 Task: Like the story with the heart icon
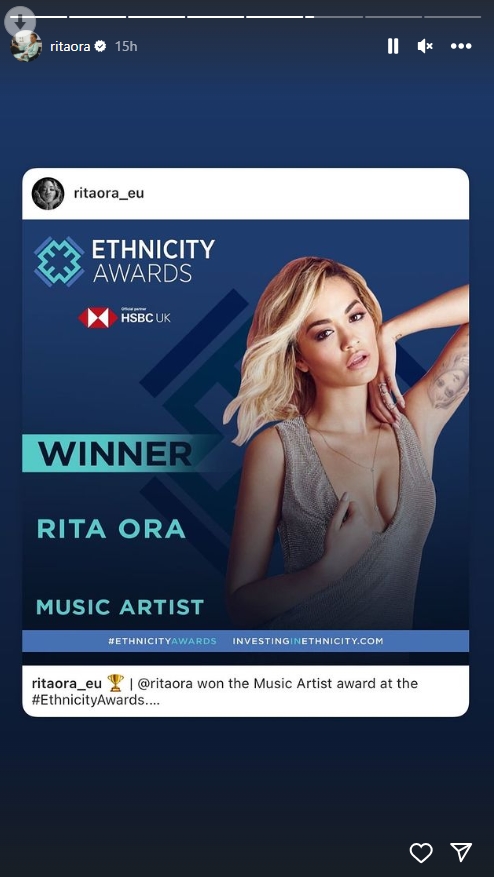(421, 852)
